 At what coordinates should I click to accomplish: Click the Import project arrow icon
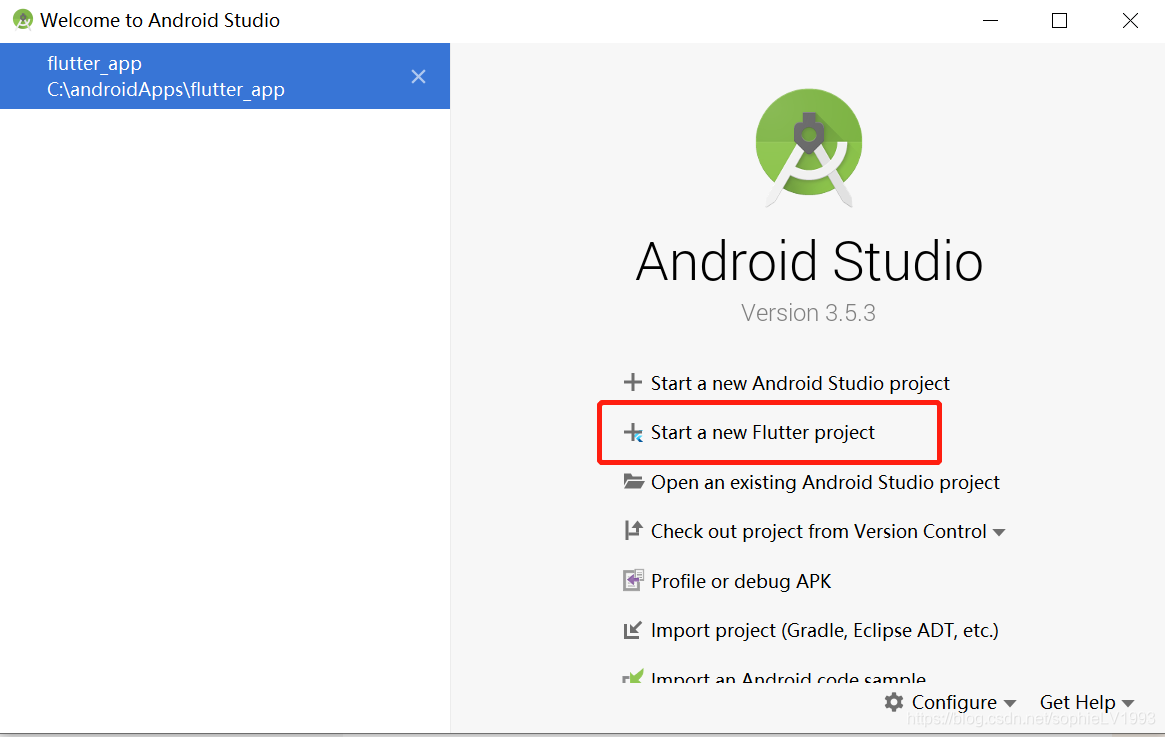click(632, 630)
